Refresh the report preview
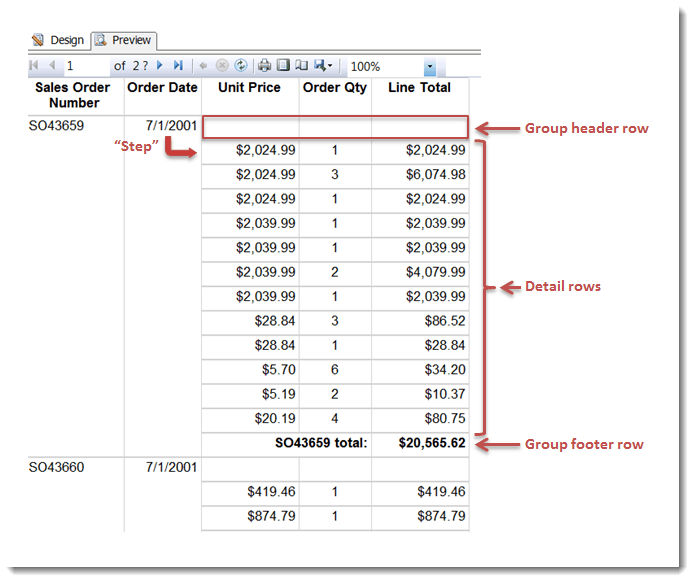The height and width of the screenshot is (582, 694). (x=240, y=66)
